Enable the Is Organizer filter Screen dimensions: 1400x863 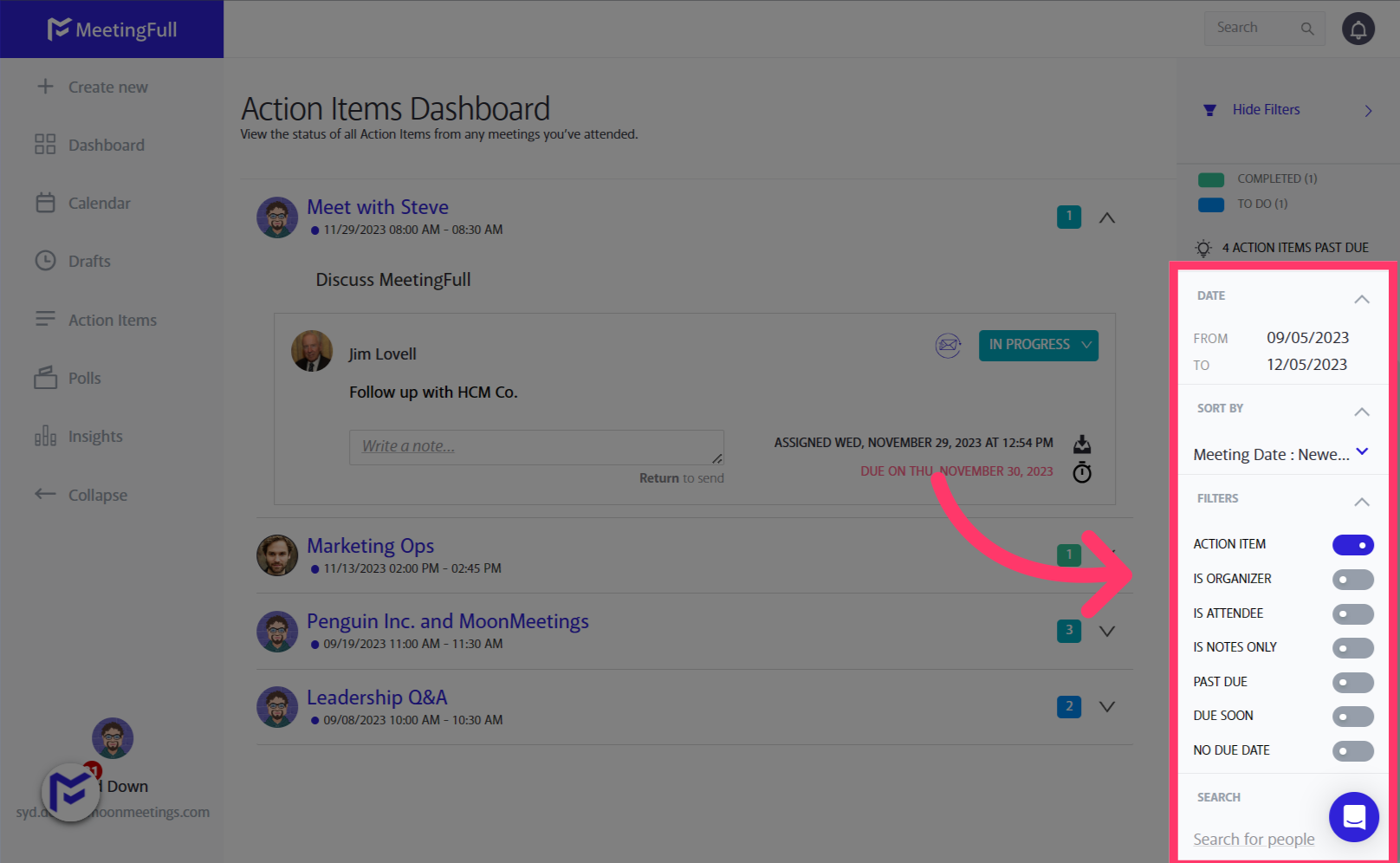(1352, 580)
